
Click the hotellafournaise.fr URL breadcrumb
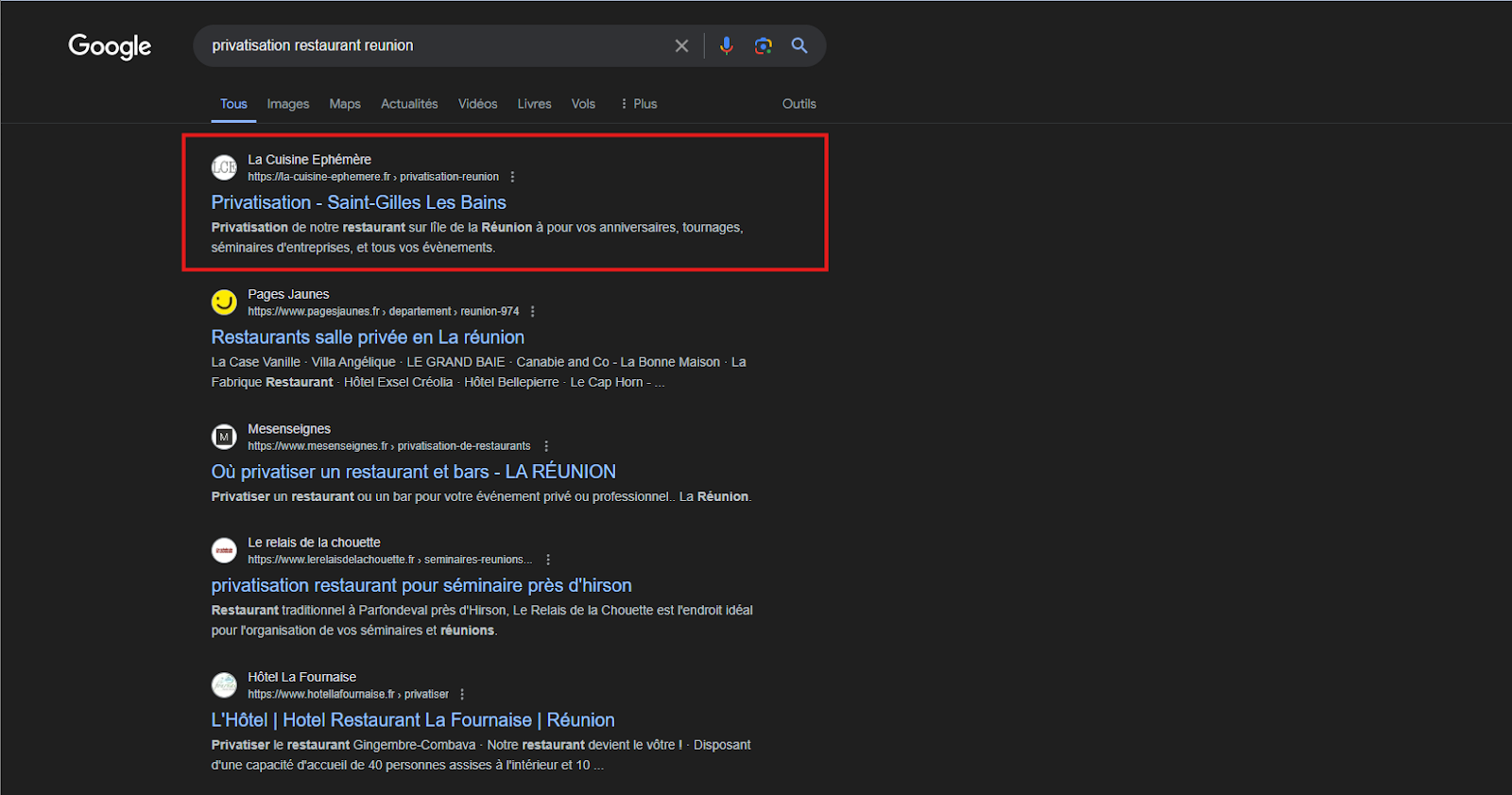pyautogui.click(x=349, y=694)
